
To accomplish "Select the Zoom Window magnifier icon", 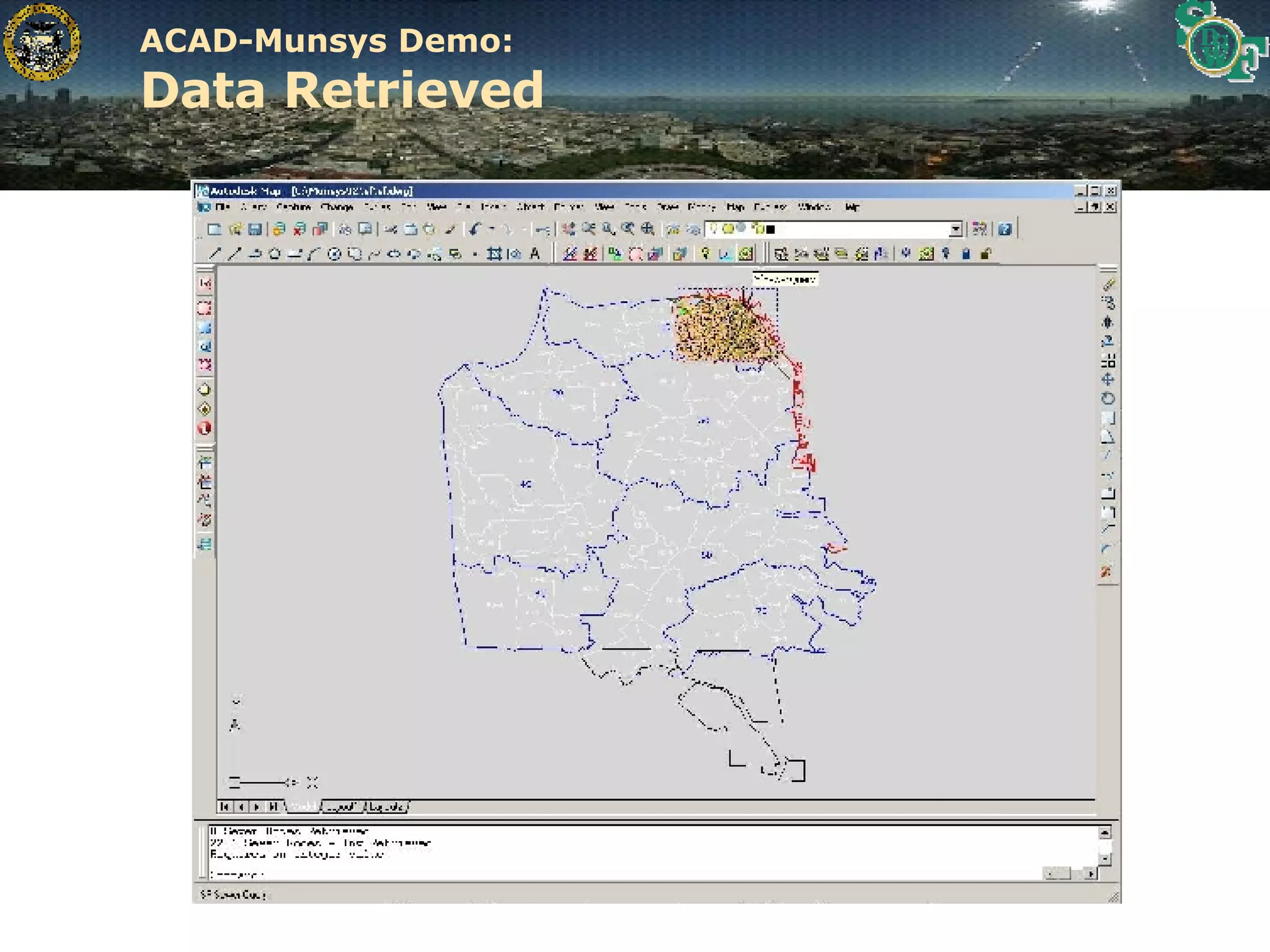I will [x=608, y=229].
